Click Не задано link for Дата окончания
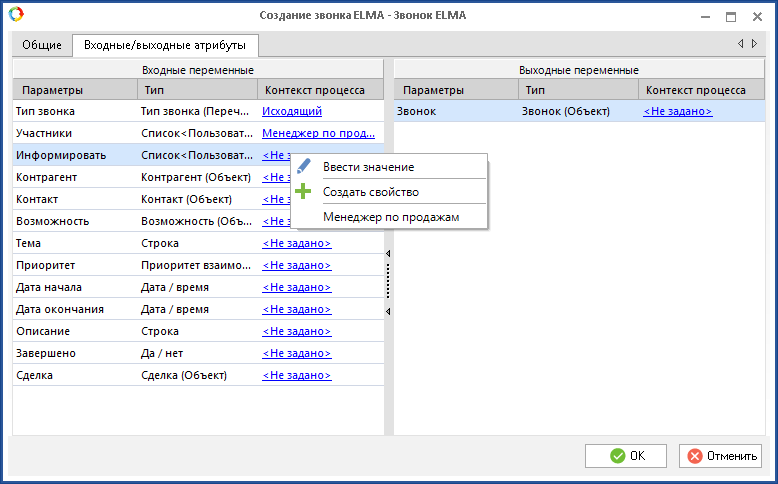 pyautogui.click(x=297, y=309)
